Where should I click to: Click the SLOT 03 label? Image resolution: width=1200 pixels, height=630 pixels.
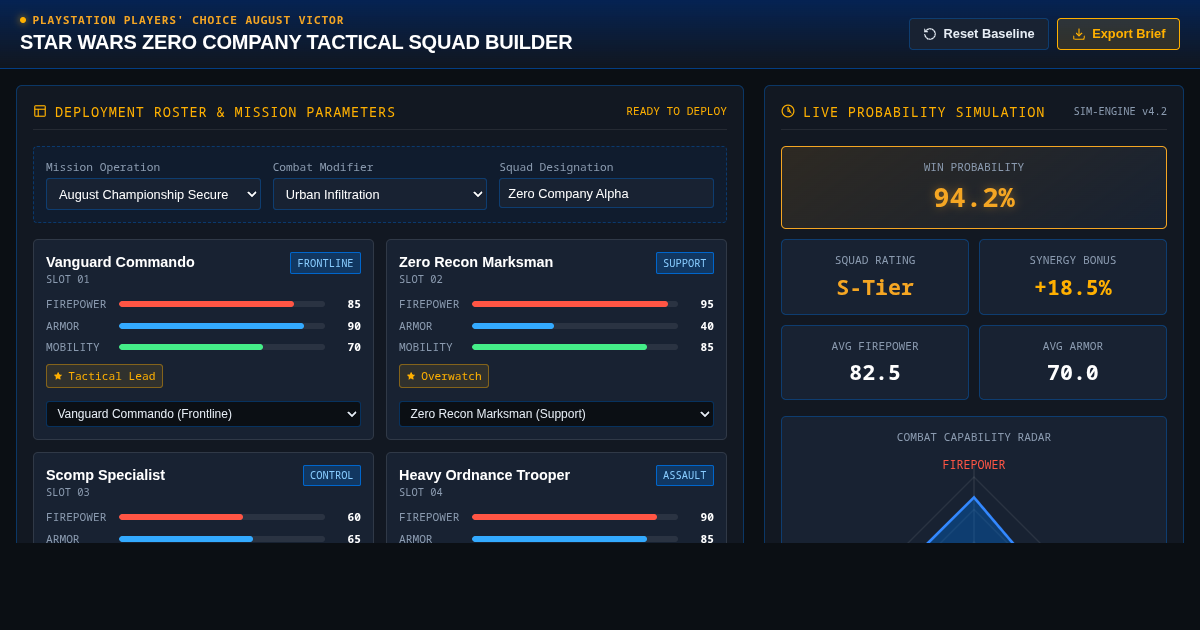click(x=68, y=492)
